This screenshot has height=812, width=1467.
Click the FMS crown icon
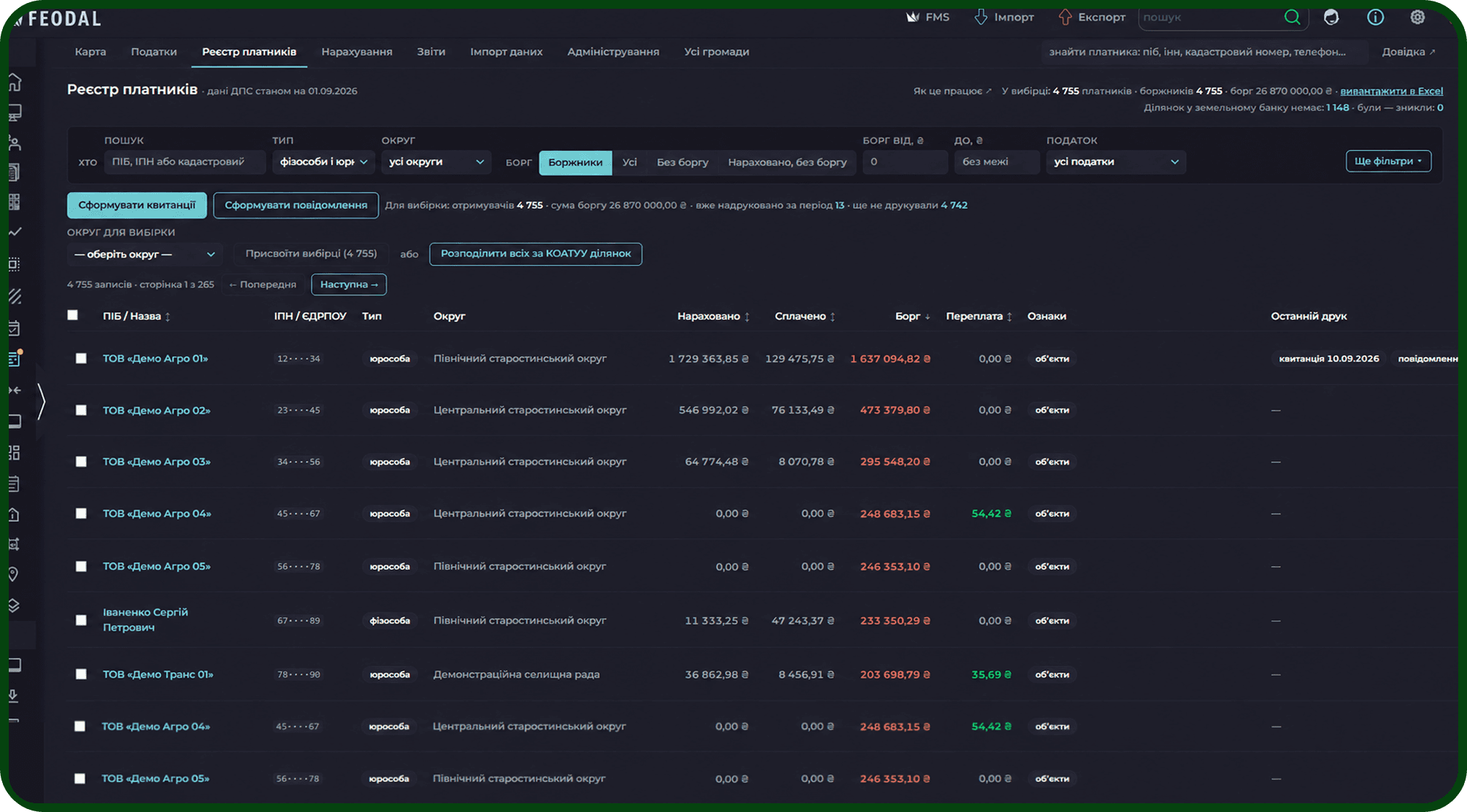pyautogui.click(x=912, y=17)
